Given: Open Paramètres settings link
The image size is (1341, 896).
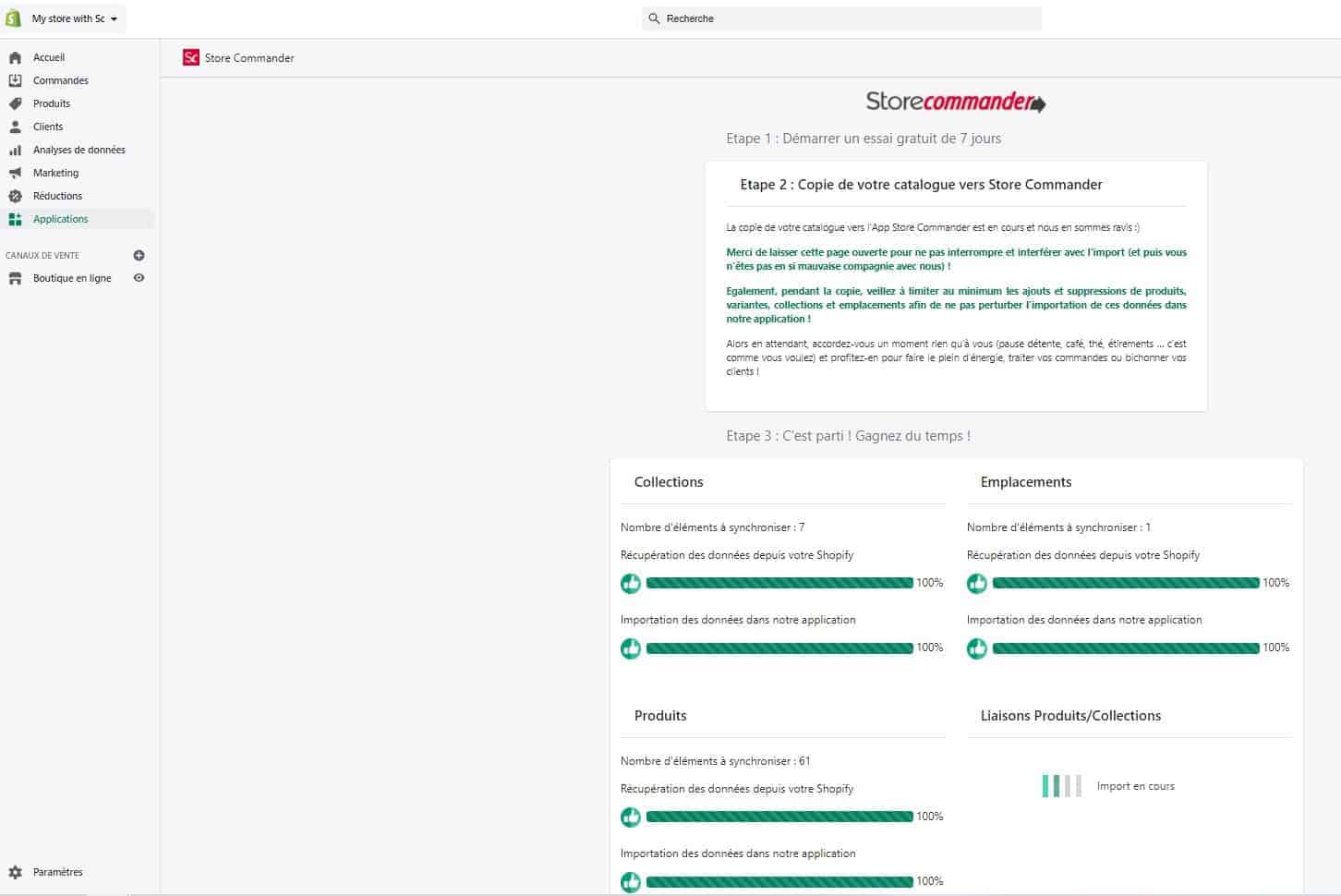Looking at the screenshot, I should click(x=57, y=872).
